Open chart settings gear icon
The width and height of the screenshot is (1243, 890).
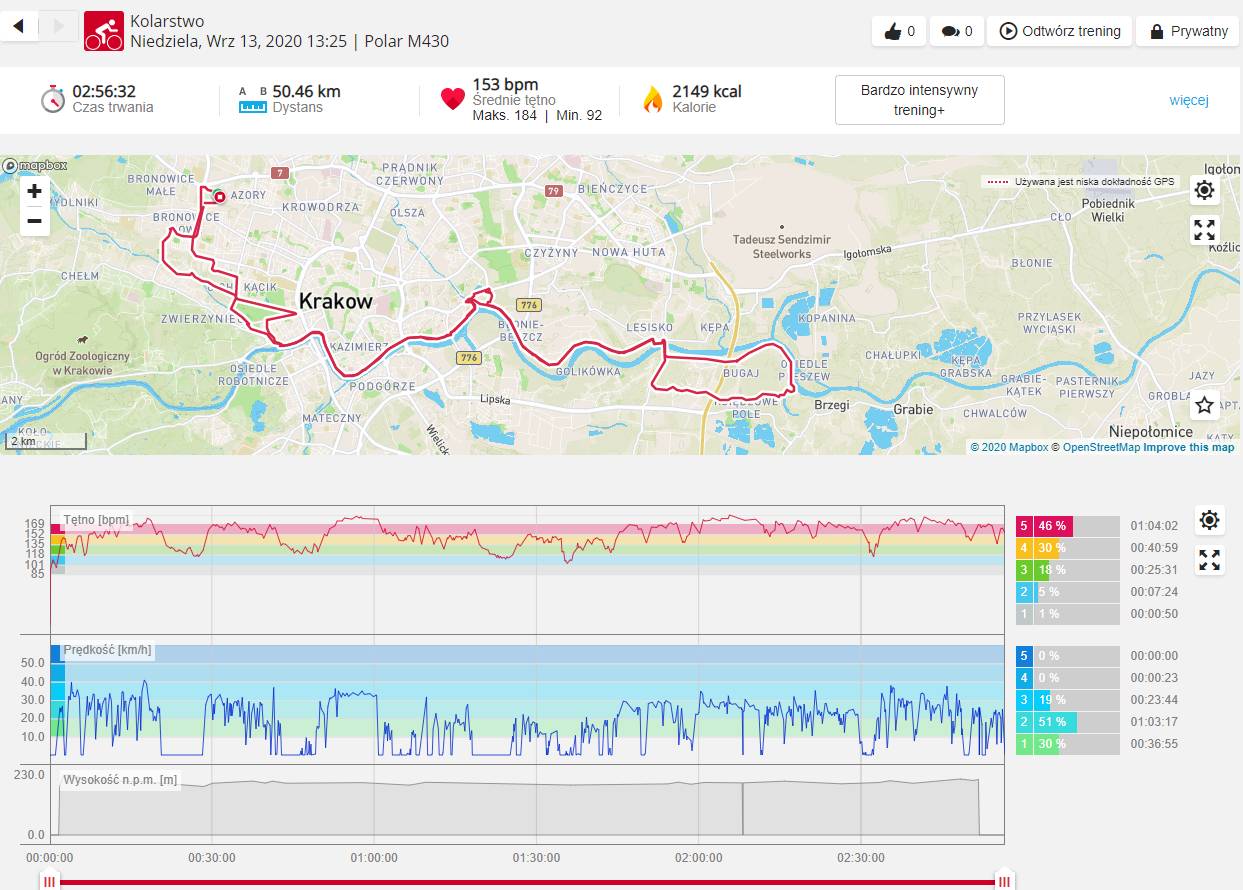tap(1210, 520)
